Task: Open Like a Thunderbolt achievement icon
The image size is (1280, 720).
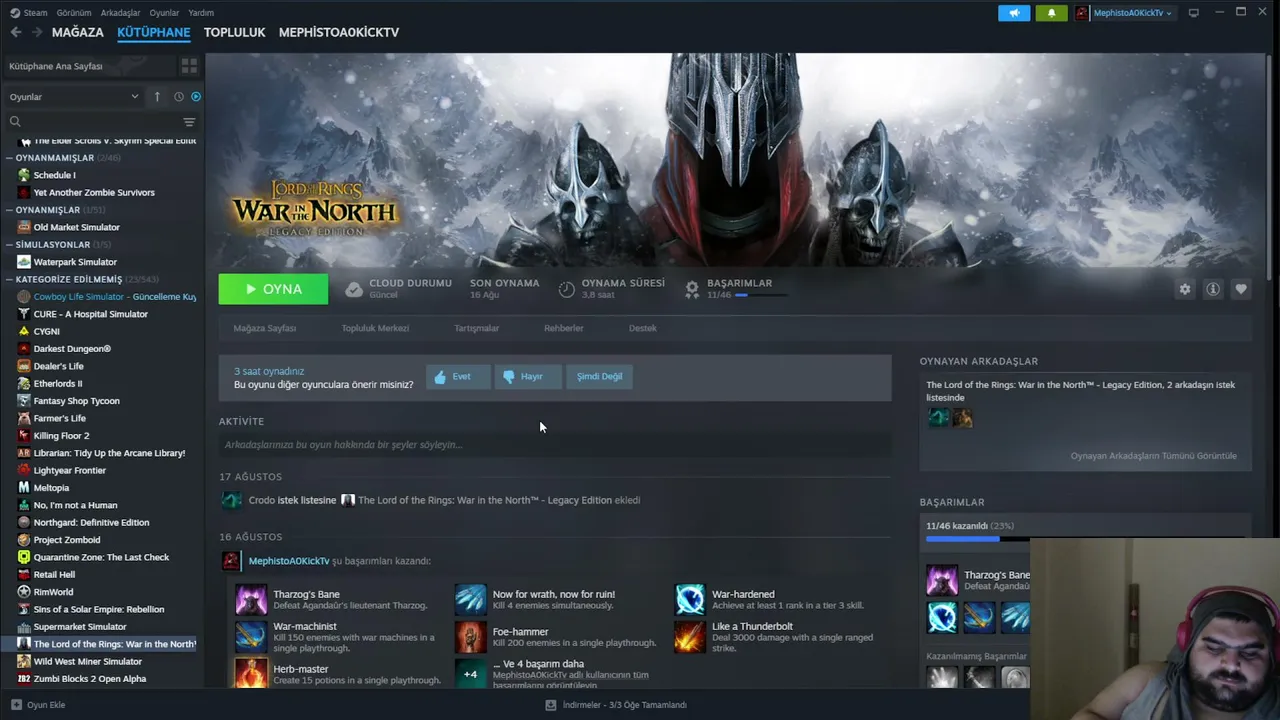Action: point(690,637)
